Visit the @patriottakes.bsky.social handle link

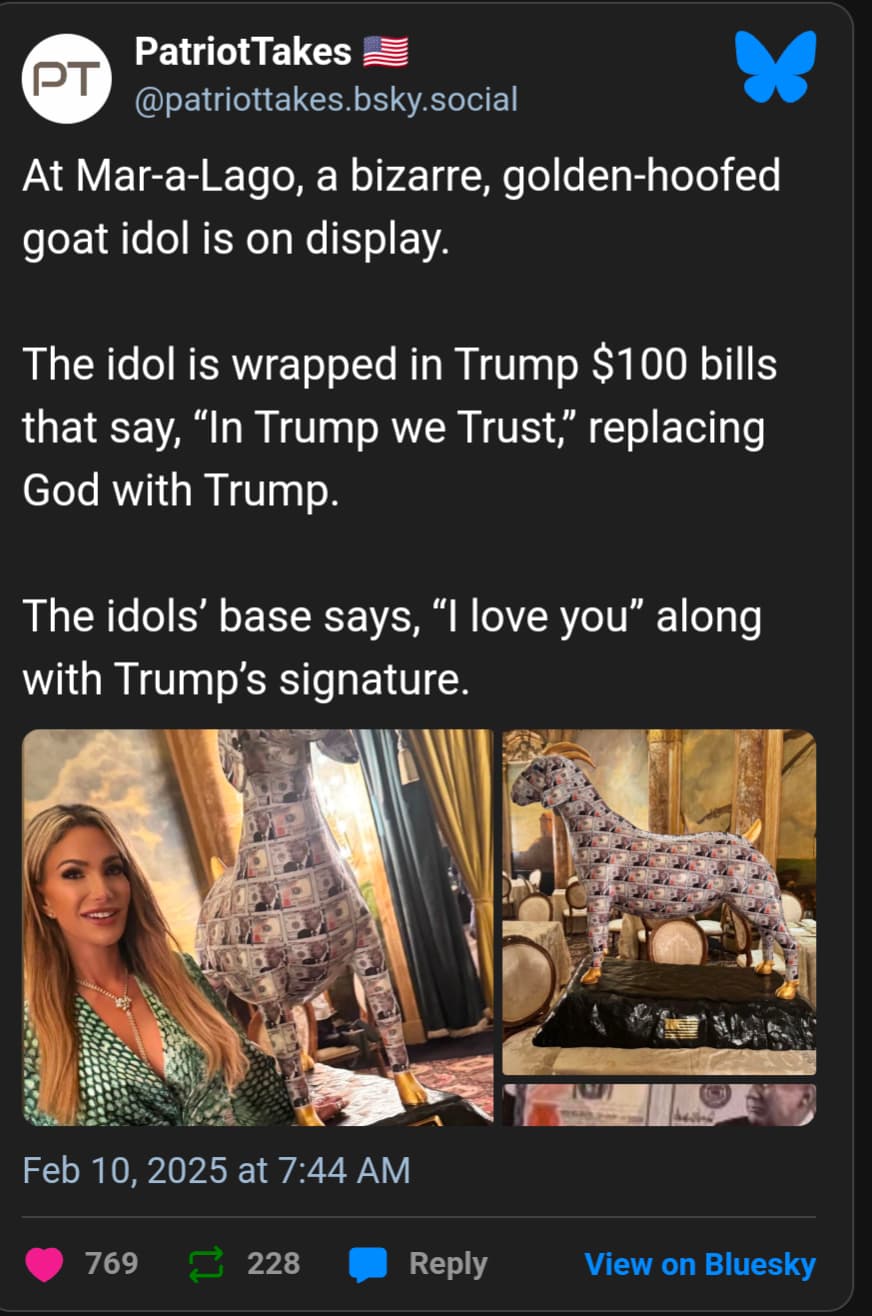click(326, 100)
